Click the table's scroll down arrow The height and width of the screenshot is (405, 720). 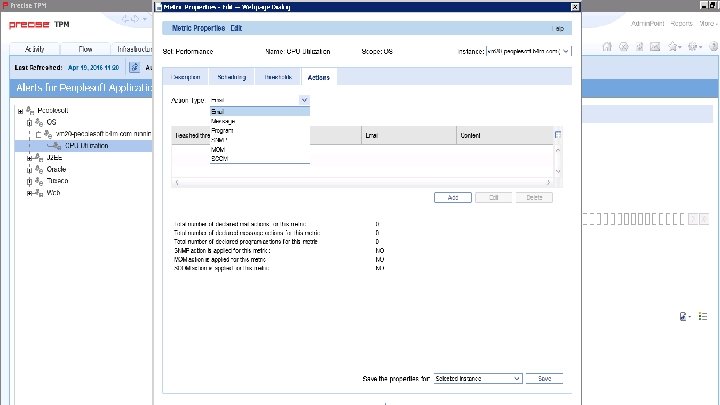tap(558, 171)
